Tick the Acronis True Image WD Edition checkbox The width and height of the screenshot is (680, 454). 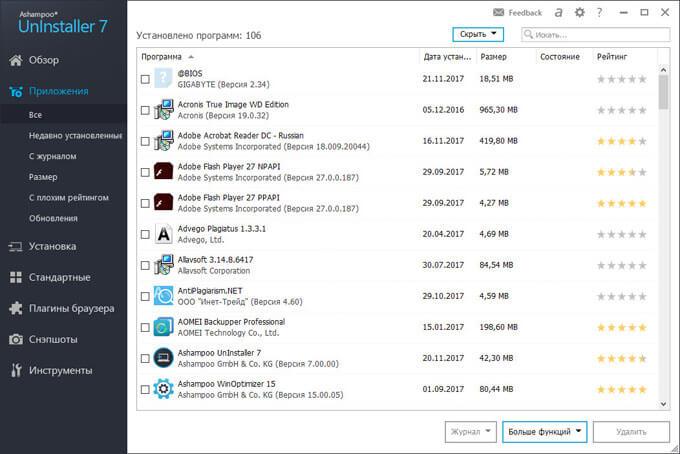click(x=146, y=111)
